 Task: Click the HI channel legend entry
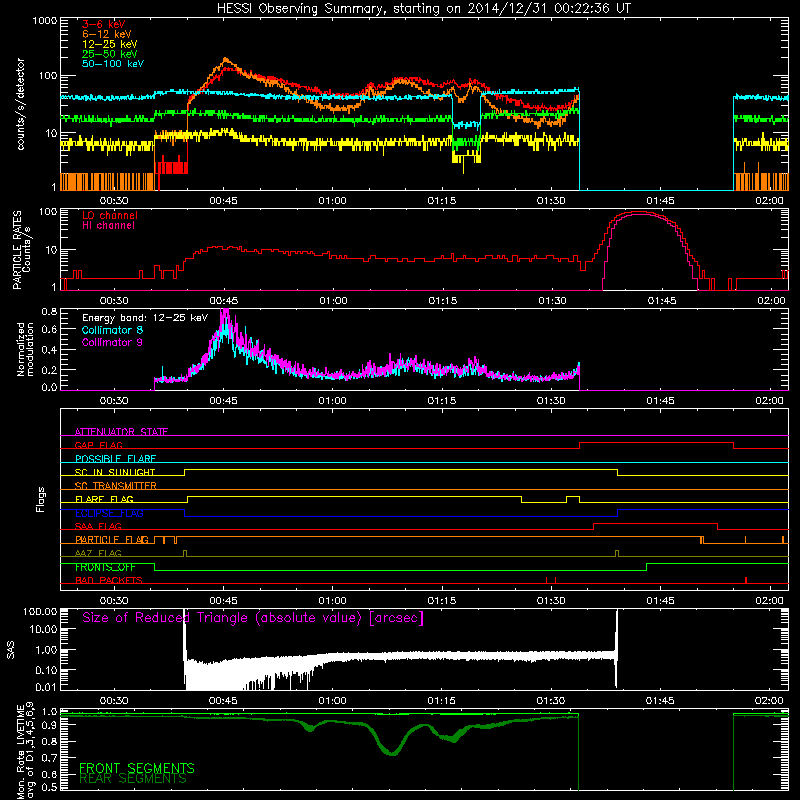tap(109, 226)
